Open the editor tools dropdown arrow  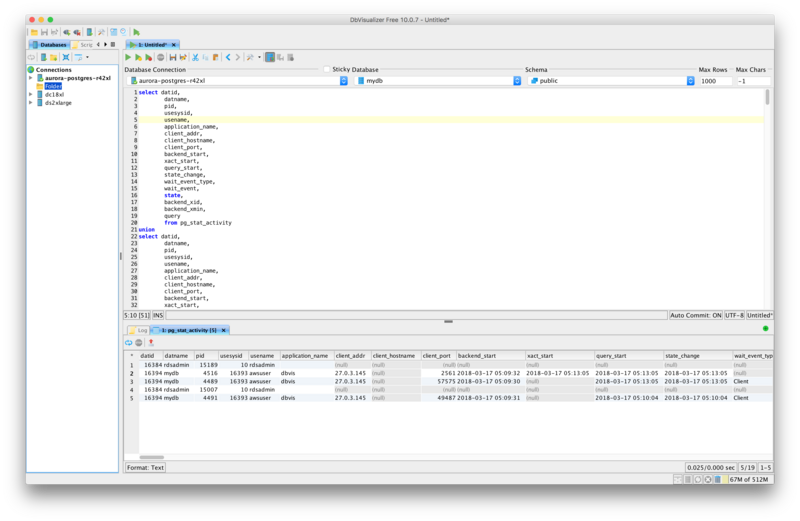(259, 57)
